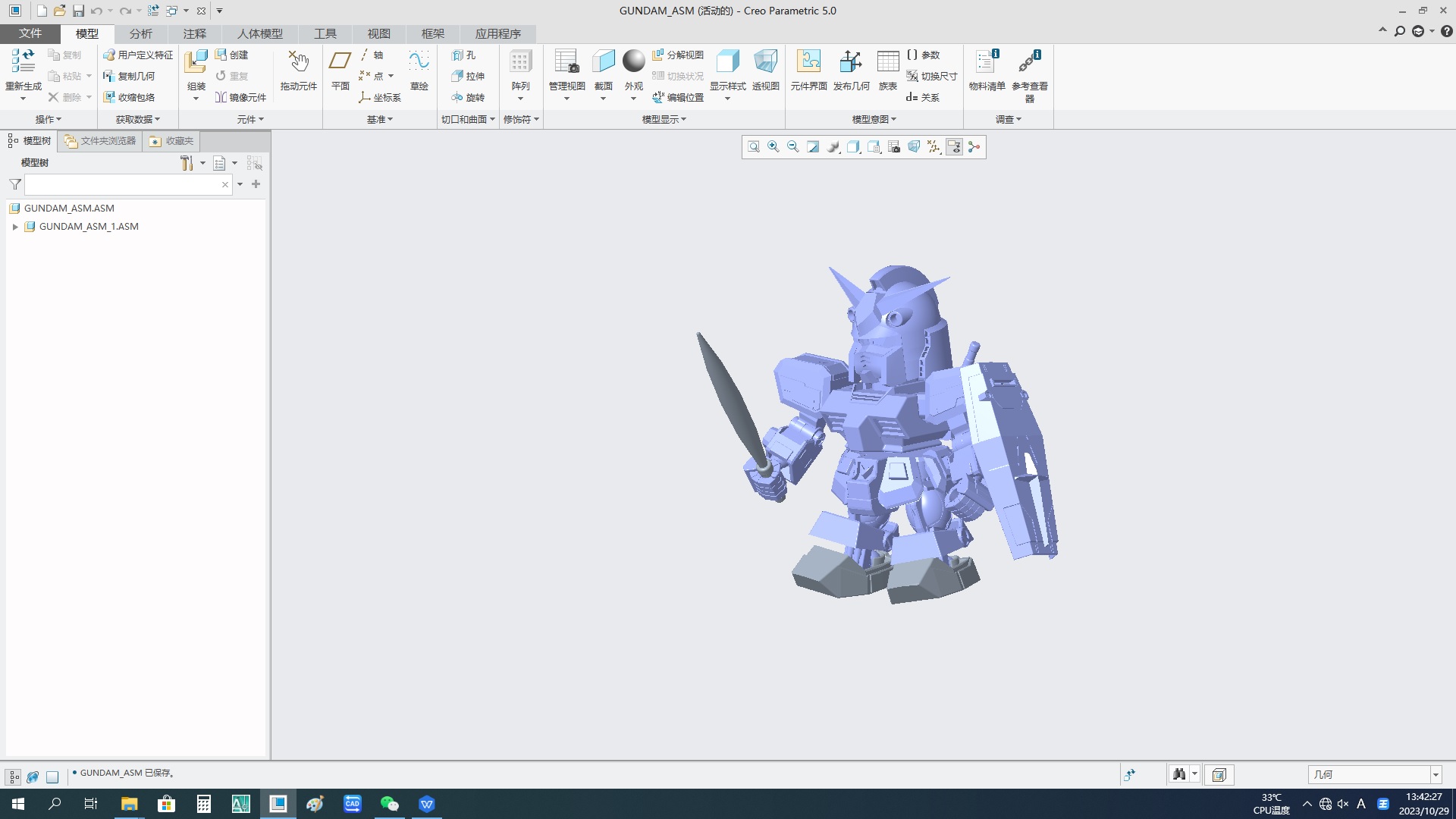Click the Refit zoom icon in graphics toolbar

tap(753, 147)
